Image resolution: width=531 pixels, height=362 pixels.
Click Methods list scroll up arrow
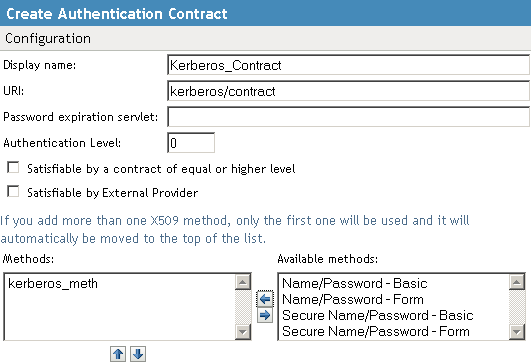click(243, 282)
